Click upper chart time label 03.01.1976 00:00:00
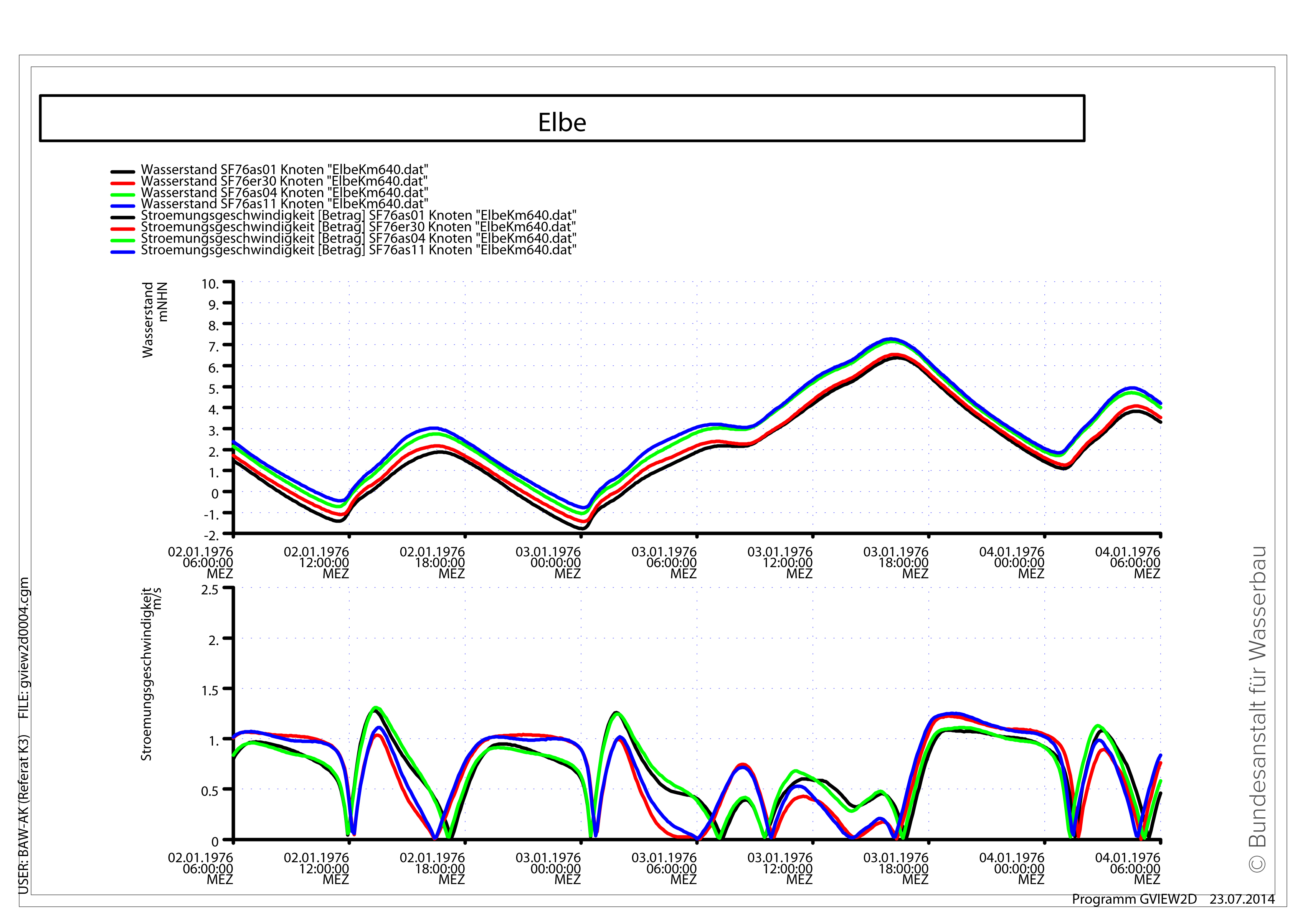 point(548,562)
